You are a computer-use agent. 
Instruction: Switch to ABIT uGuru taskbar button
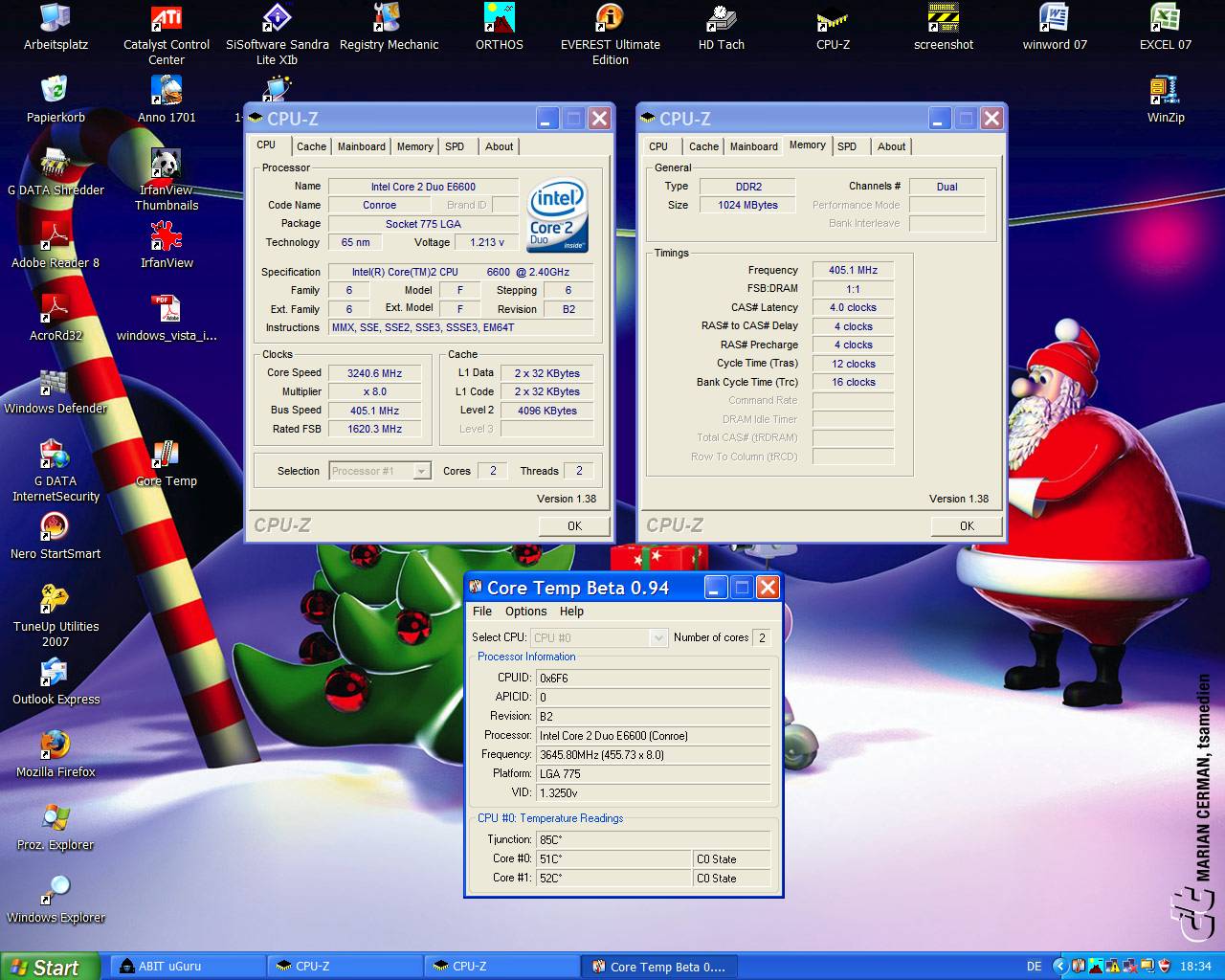[x=188, y=967]
